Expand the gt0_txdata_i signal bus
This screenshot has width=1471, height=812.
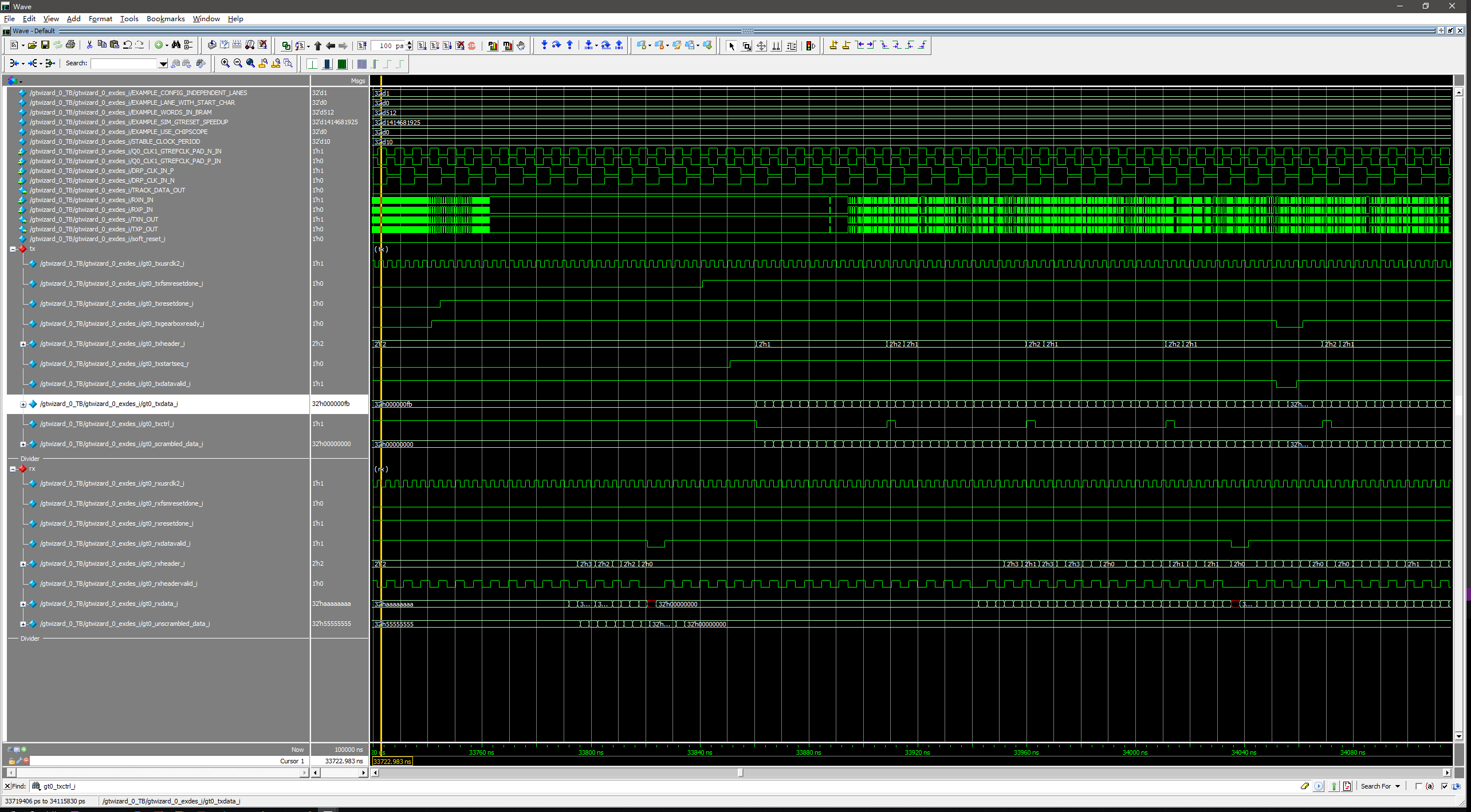(x=23, y=404)
